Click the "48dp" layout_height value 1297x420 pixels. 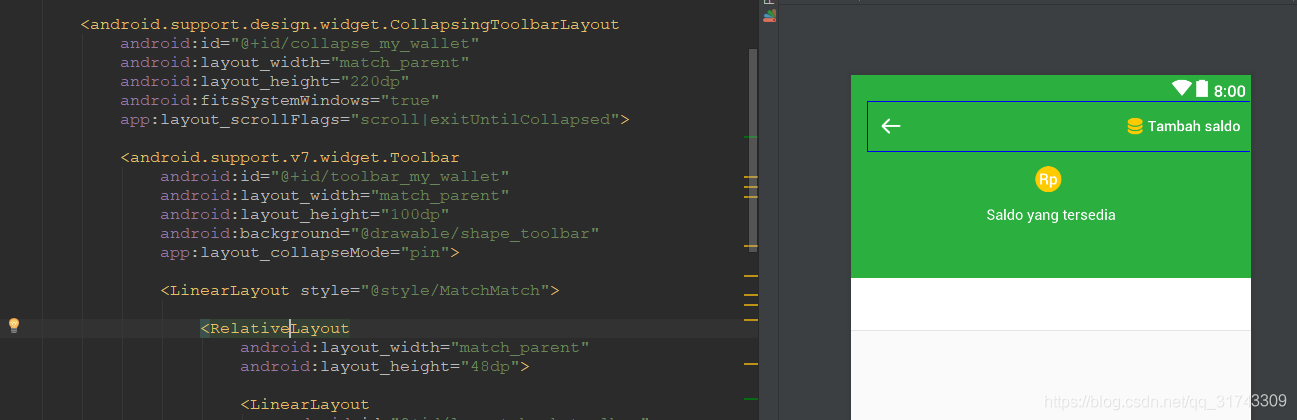tap(490, 366)
